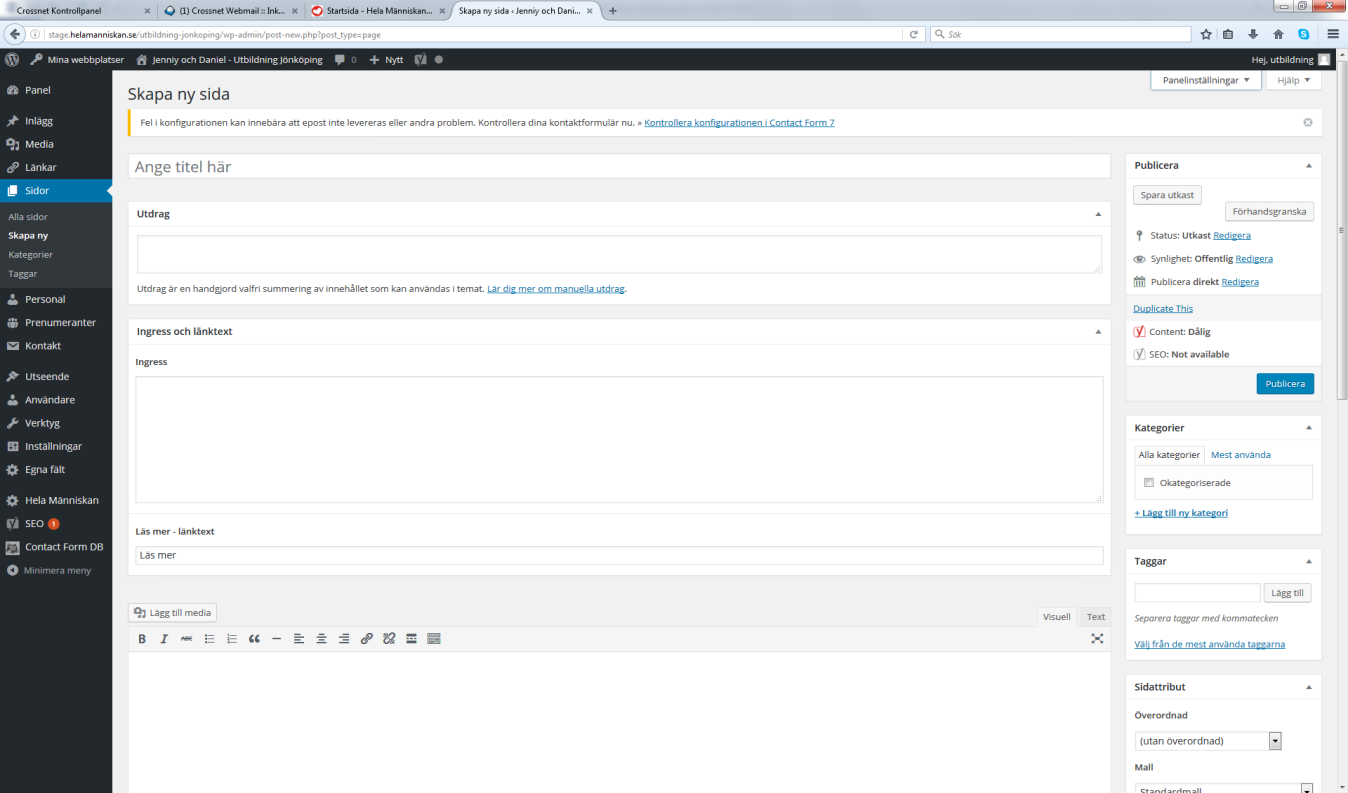Go to the Firefox home page
This screenshot has height=793, width=1348.
(x=1279, y=34)
